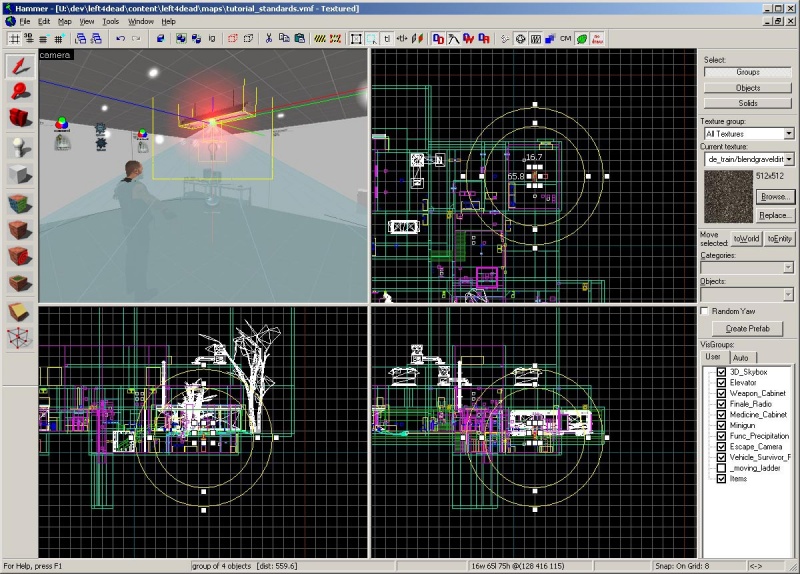Check the Random Yaw checkbox
800x574 pixels.
click(705, 311)
